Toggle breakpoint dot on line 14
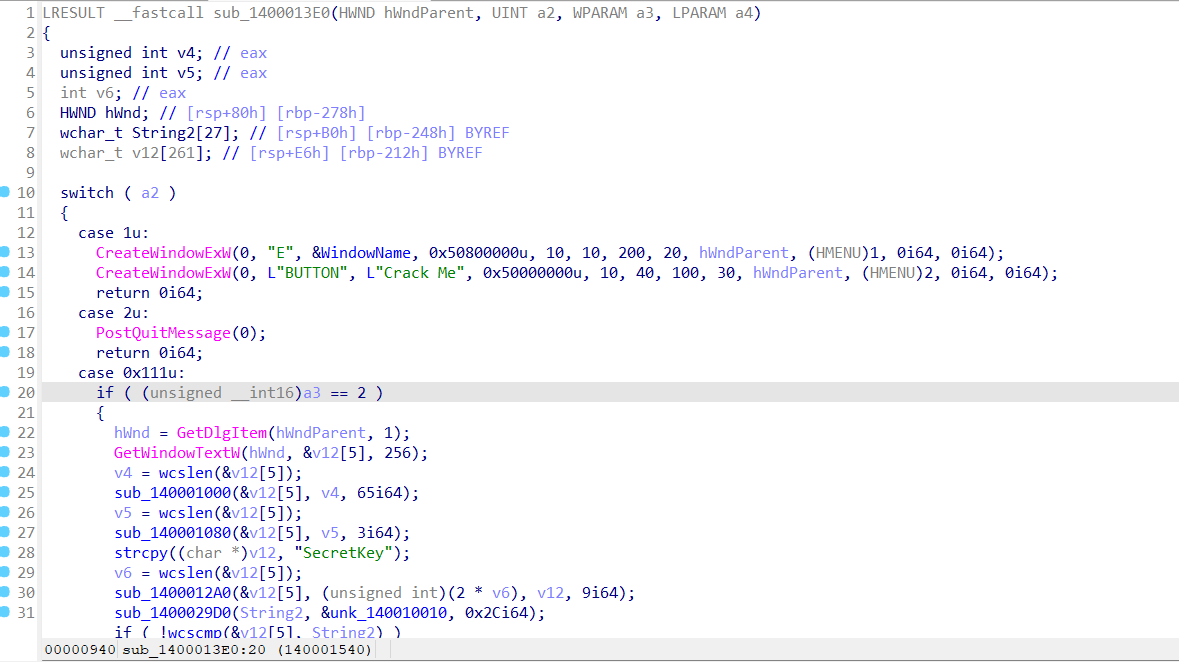 (x=5, y=272)
